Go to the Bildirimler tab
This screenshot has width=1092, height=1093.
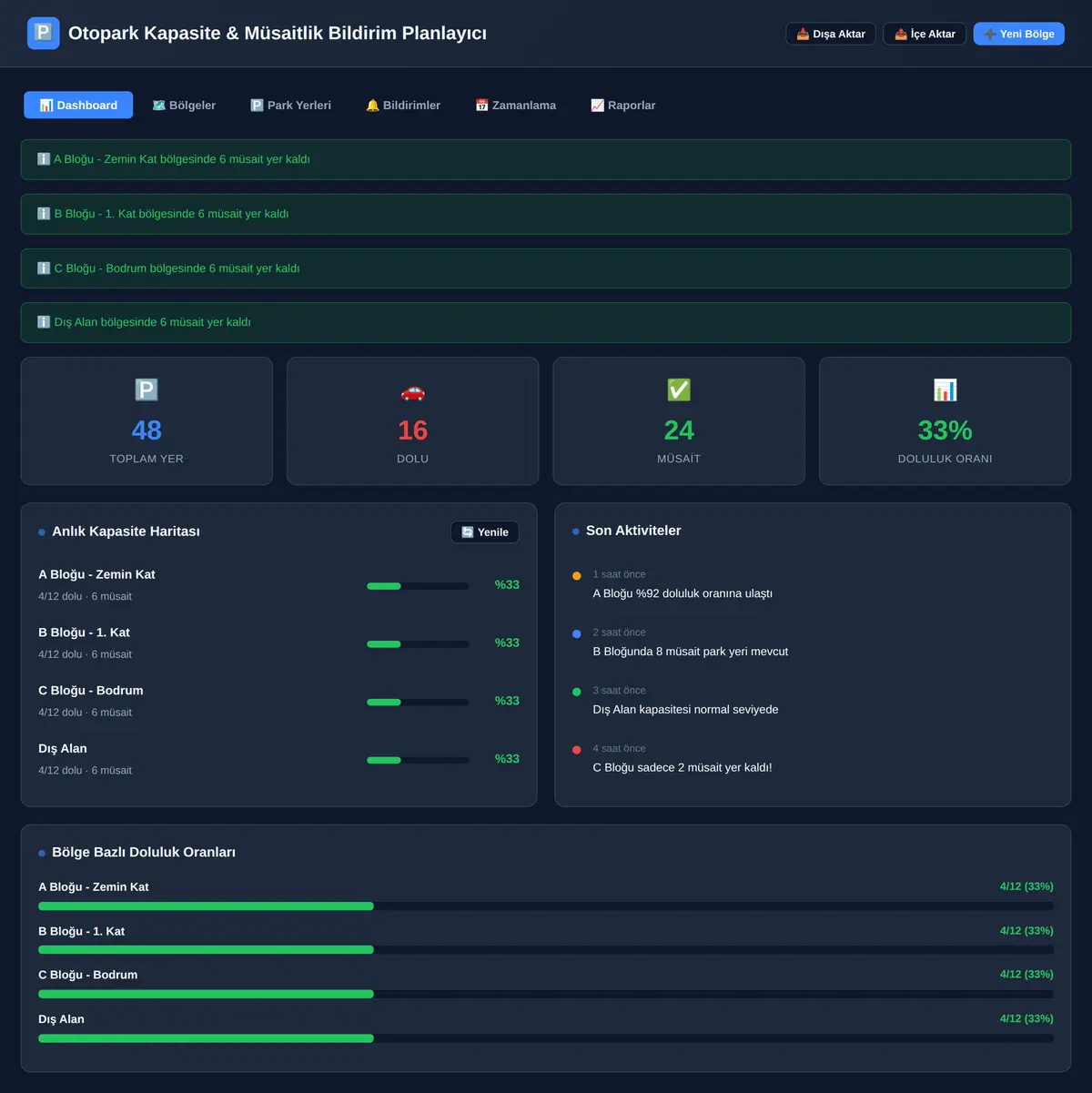point(403,106)
